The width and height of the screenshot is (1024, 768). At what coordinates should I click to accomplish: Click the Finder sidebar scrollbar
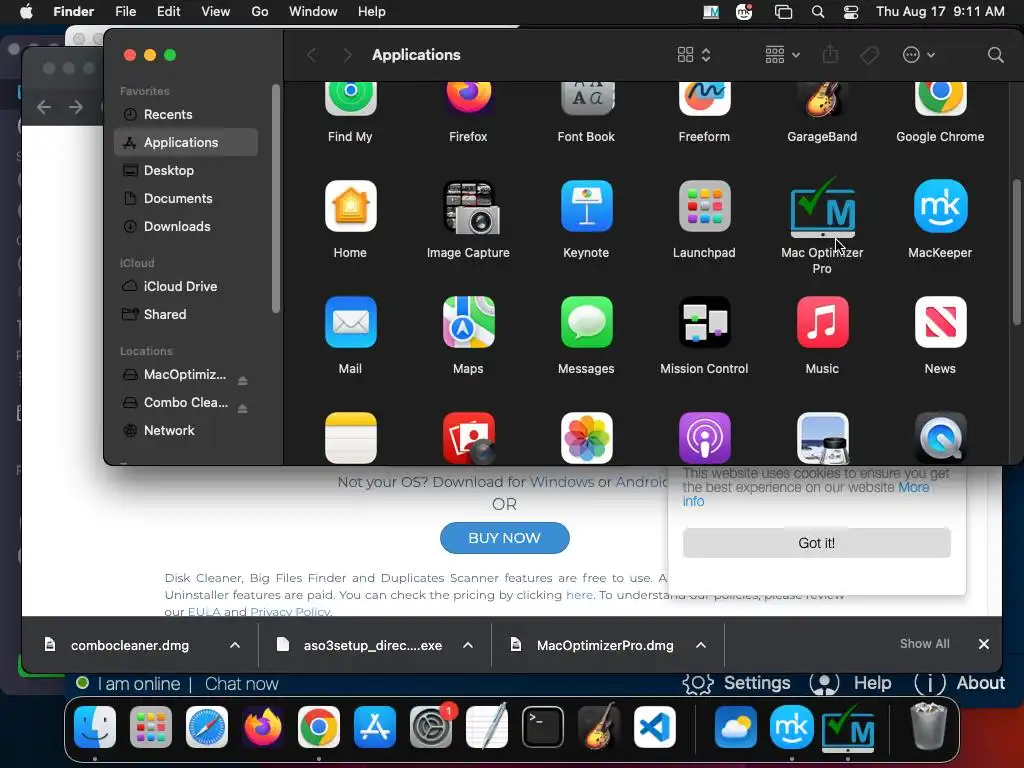click(276, 199)
